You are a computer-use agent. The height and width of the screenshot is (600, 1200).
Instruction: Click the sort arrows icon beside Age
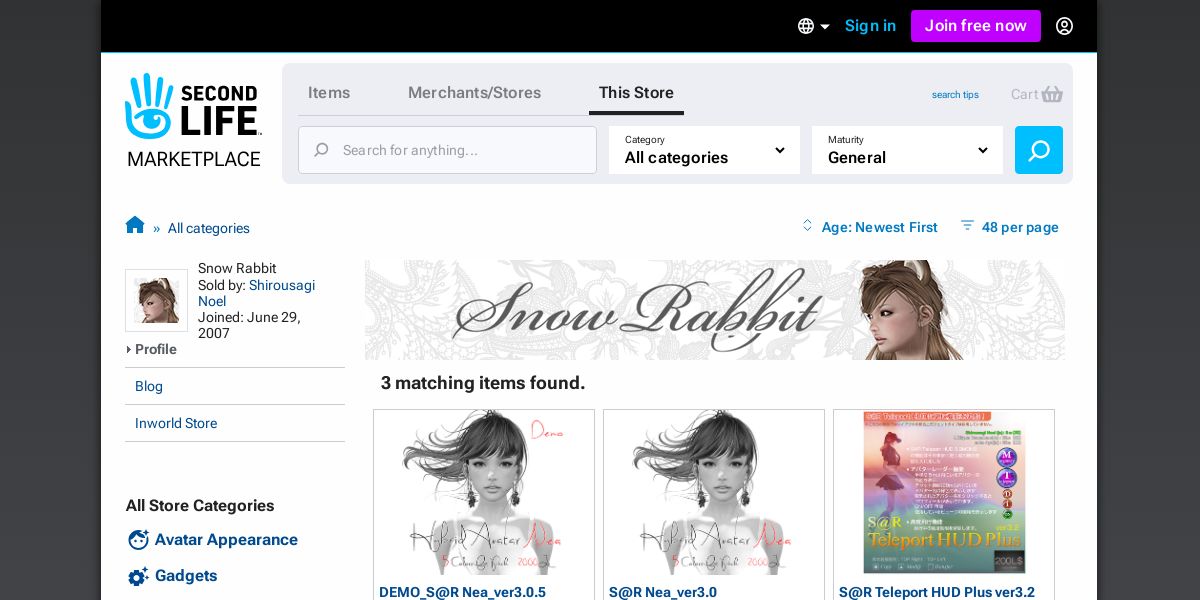807,226
